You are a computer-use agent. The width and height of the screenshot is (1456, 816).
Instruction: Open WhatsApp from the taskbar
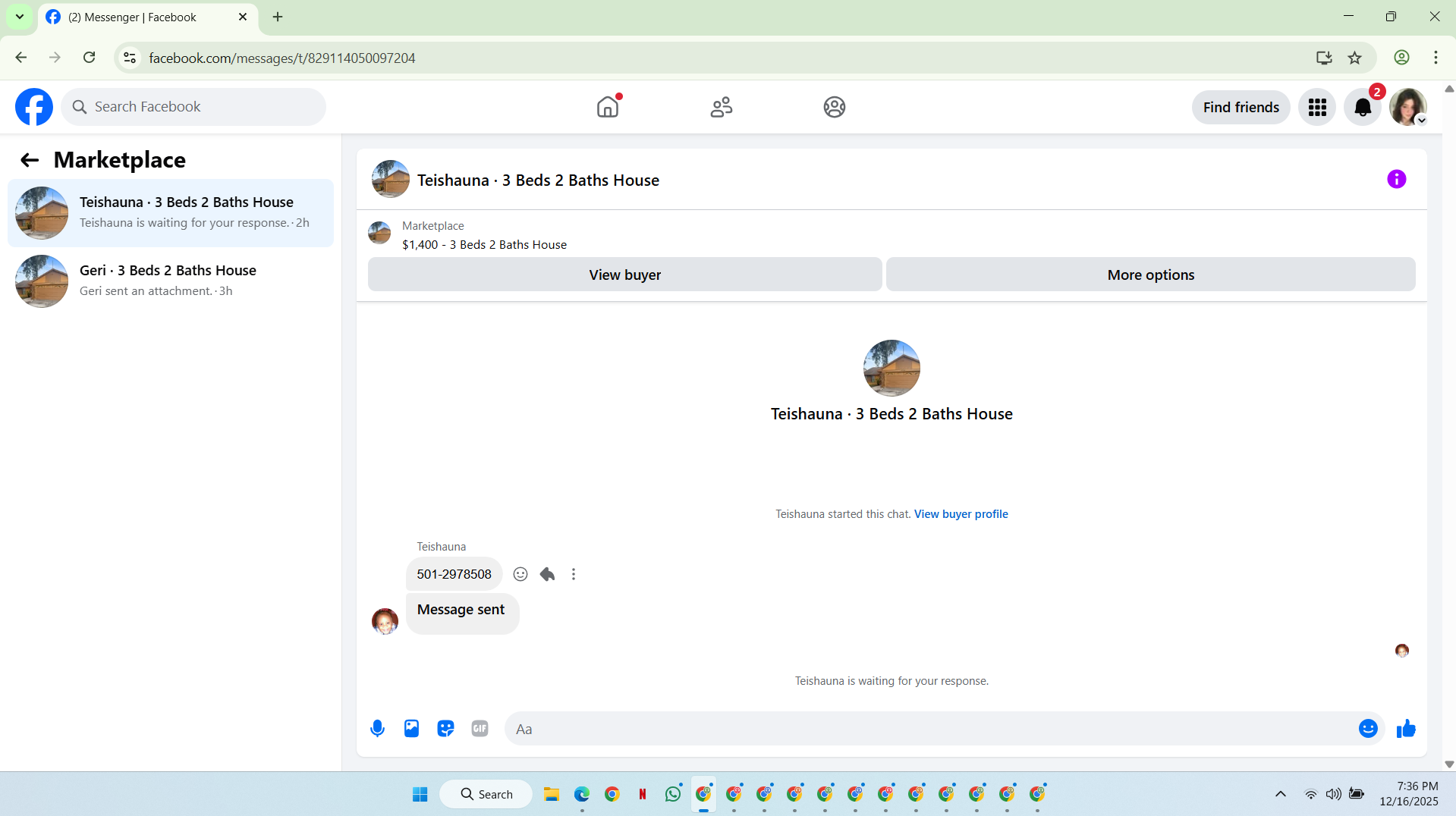click(673, 794)
